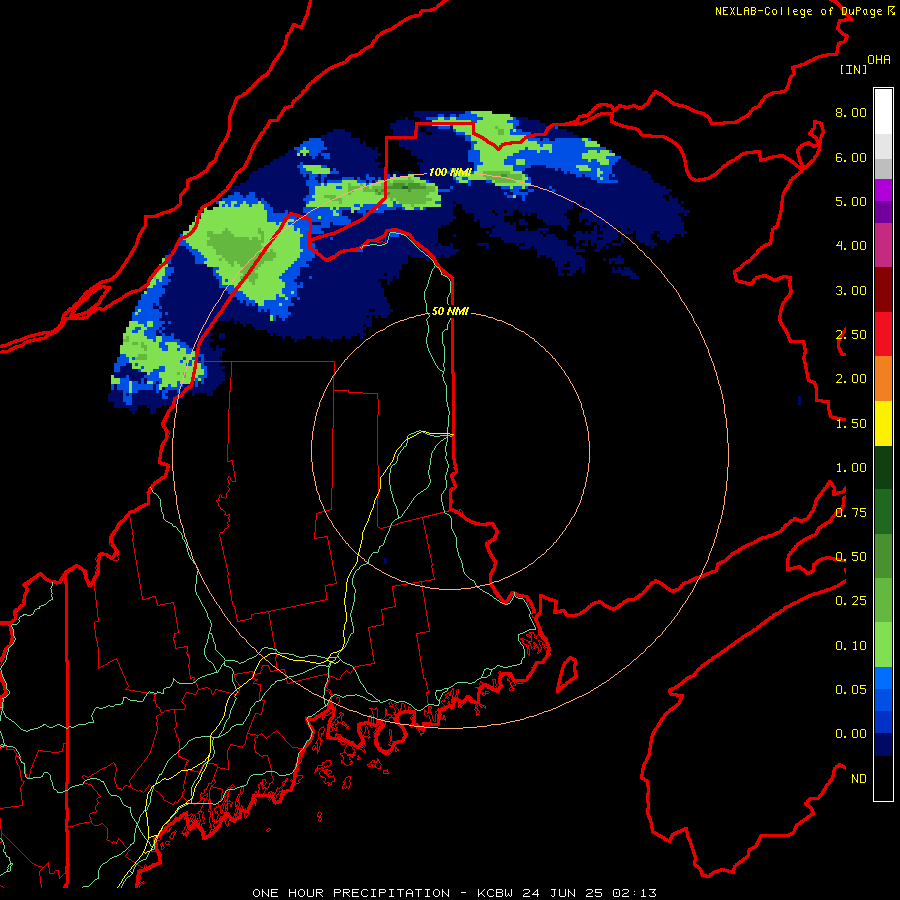Select the orange legend swatch
The height and width of the screenshot is (900, 900).
883,379
